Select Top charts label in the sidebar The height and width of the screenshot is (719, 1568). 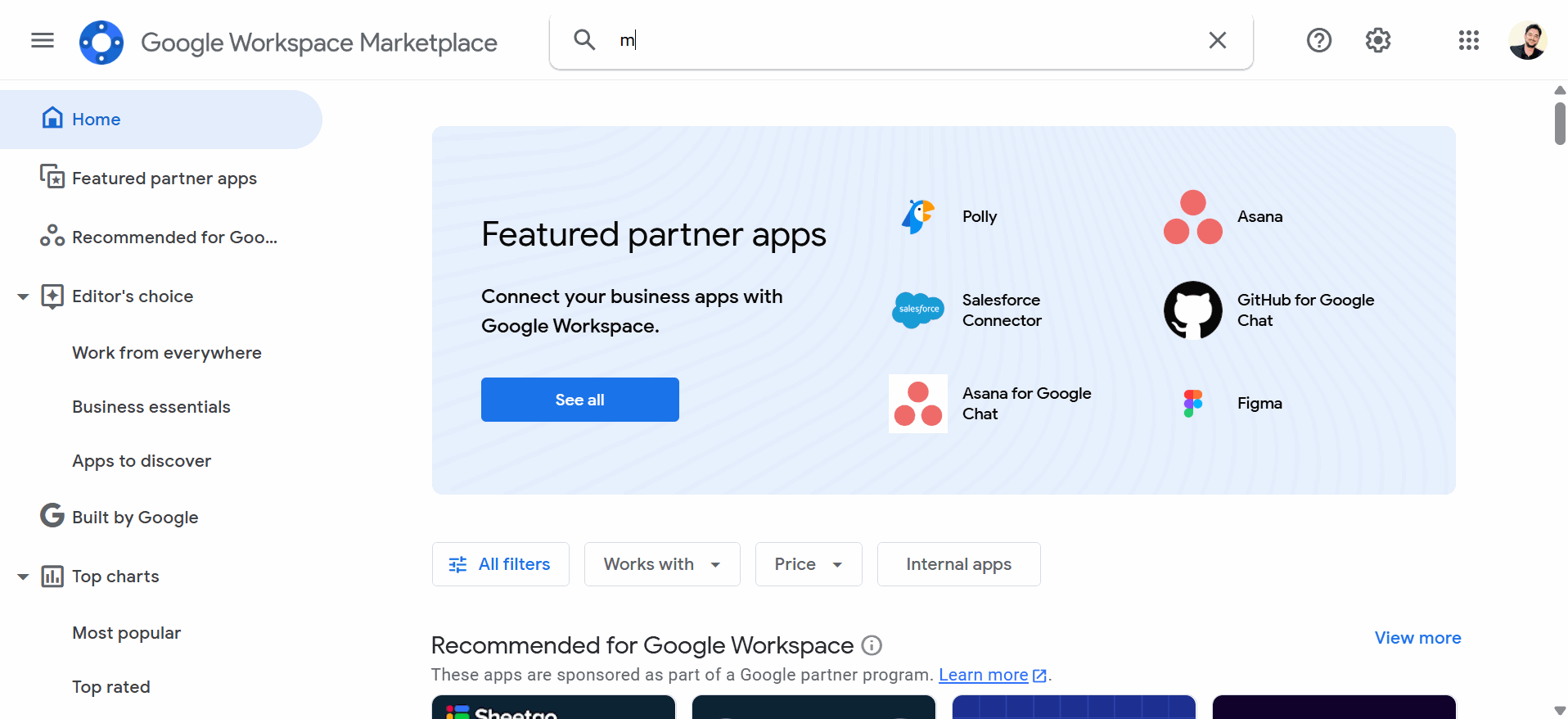click(x=115, y=577)
